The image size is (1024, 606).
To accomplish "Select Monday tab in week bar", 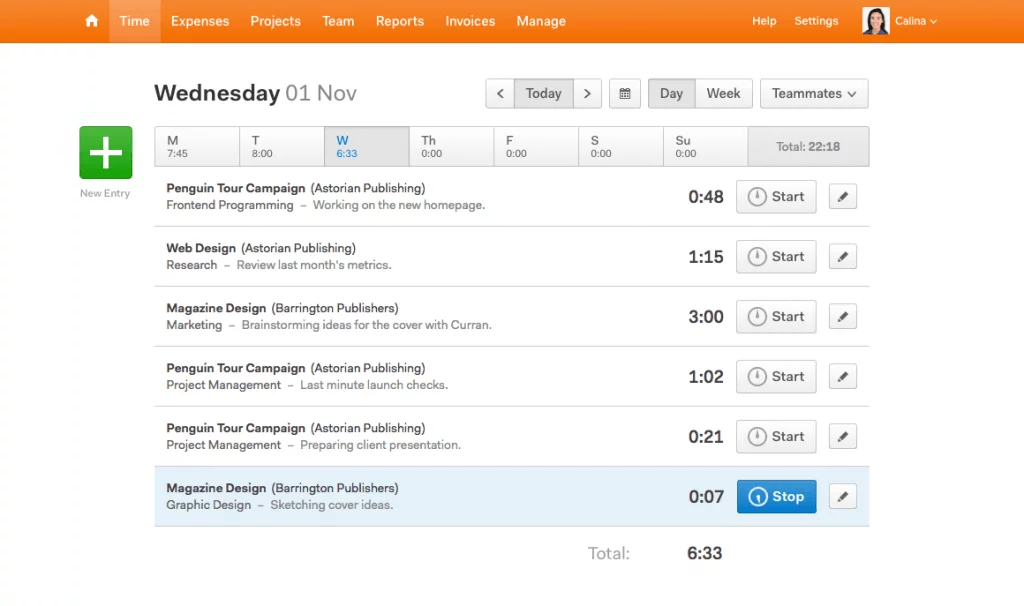I will click(x=197, y=146).
